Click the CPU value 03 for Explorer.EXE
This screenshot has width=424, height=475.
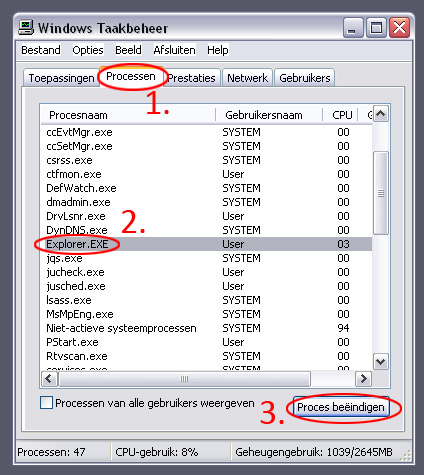[343, 244]
